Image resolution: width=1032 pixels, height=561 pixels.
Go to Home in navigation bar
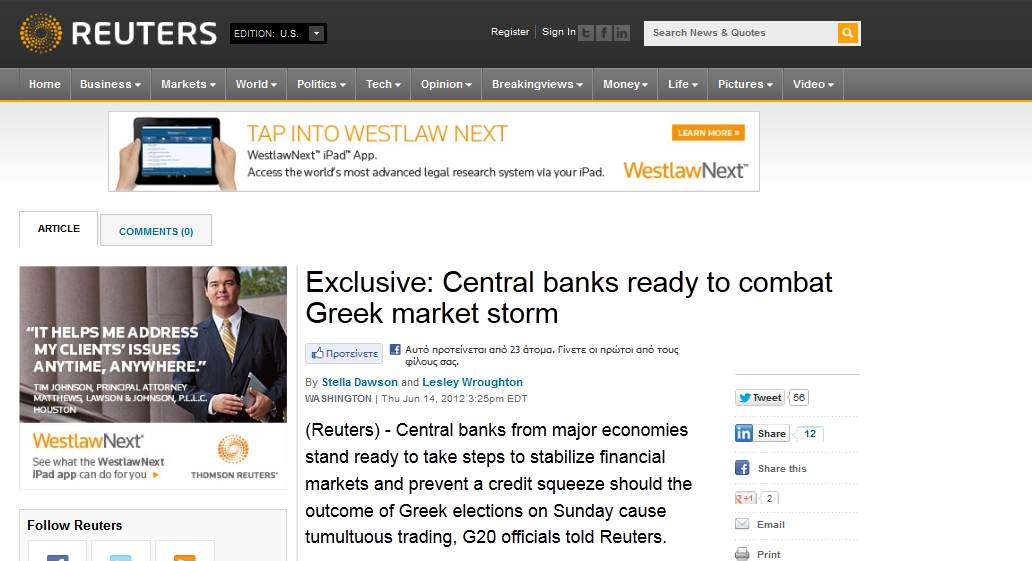point(45,84)
